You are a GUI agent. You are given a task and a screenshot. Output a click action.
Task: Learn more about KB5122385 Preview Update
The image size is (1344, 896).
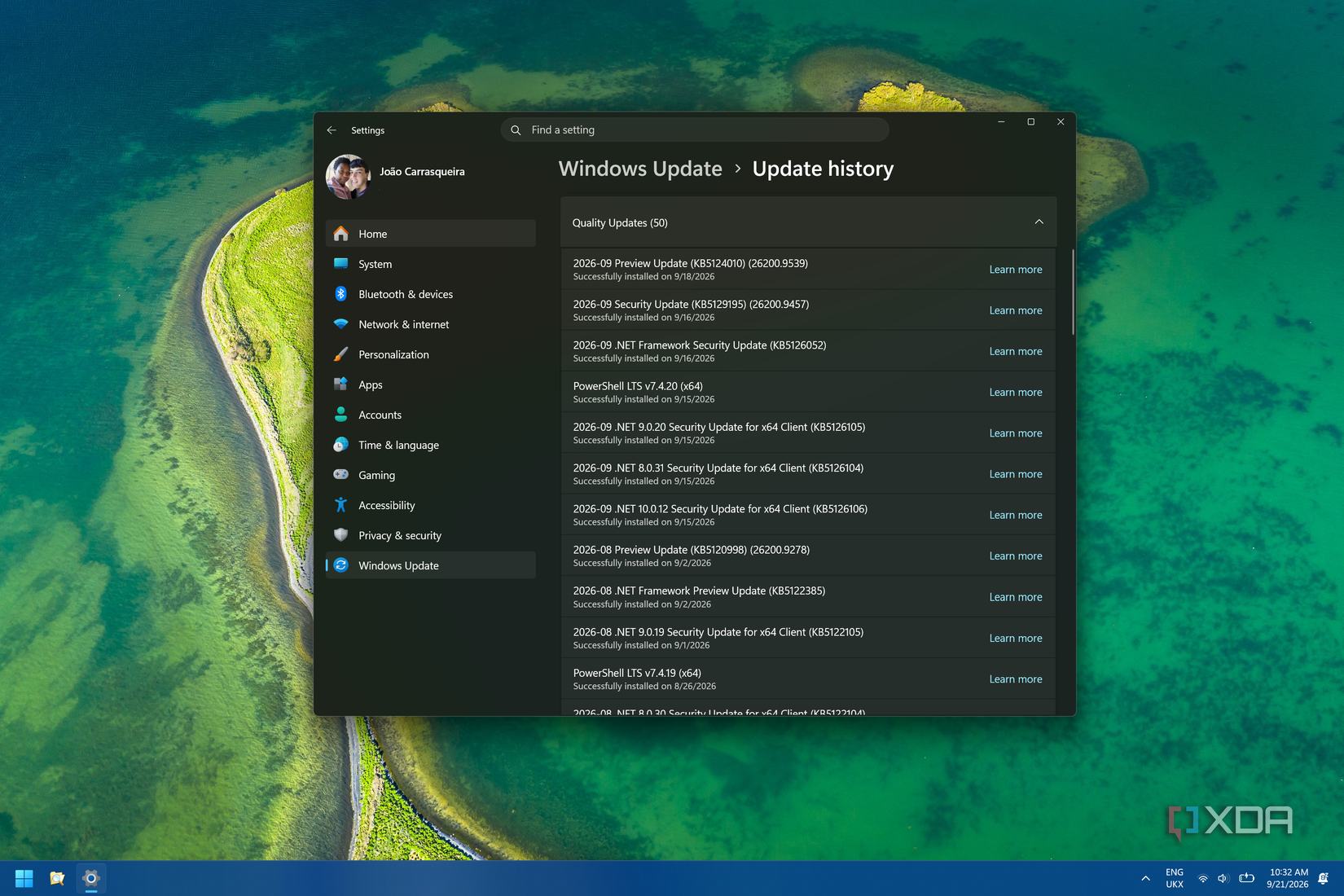click(1016, 597)
